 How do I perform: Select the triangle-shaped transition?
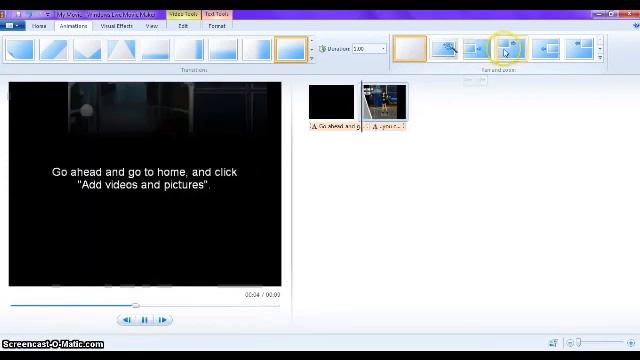point(122,49)
